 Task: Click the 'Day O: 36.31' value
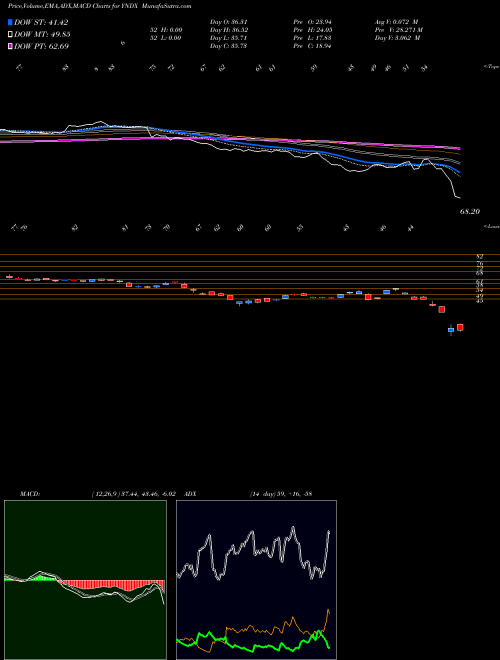click(x=228, y=22)
